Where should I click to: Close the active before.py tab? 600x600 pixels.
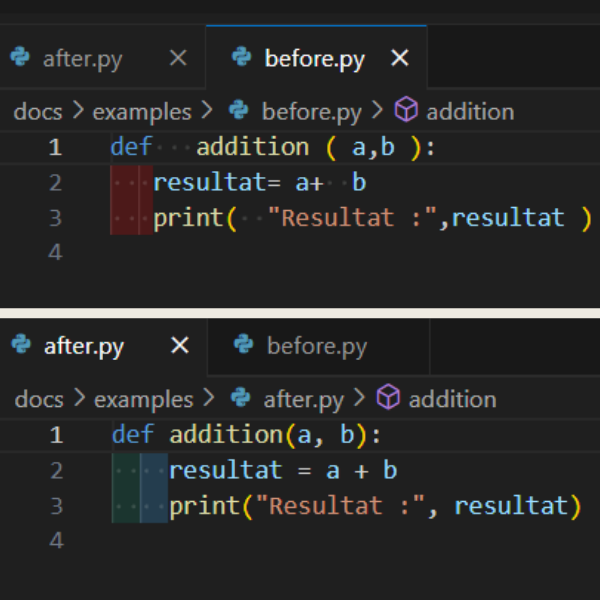pos(399,58)
